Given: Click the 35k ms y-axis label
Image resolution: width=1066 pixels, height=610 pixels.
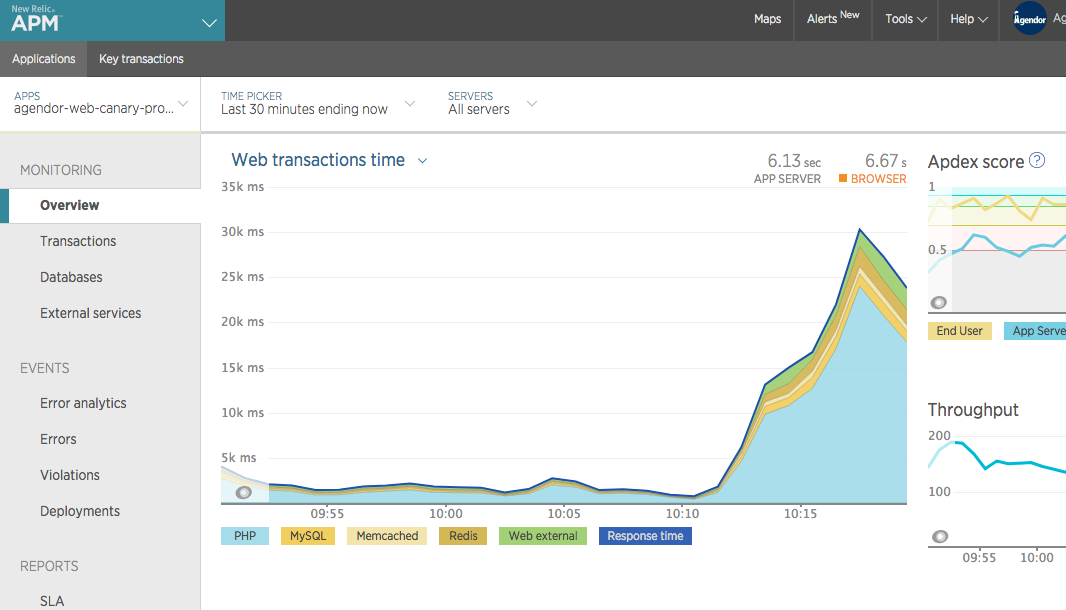Looking at the screenshot, I should pyautogui.click(x=242, y=187).
